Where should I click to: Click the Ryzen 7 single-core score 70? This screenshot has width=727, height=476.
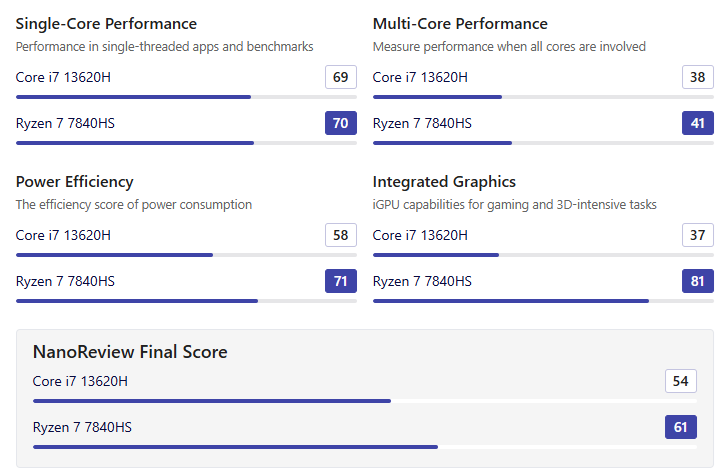341,123
